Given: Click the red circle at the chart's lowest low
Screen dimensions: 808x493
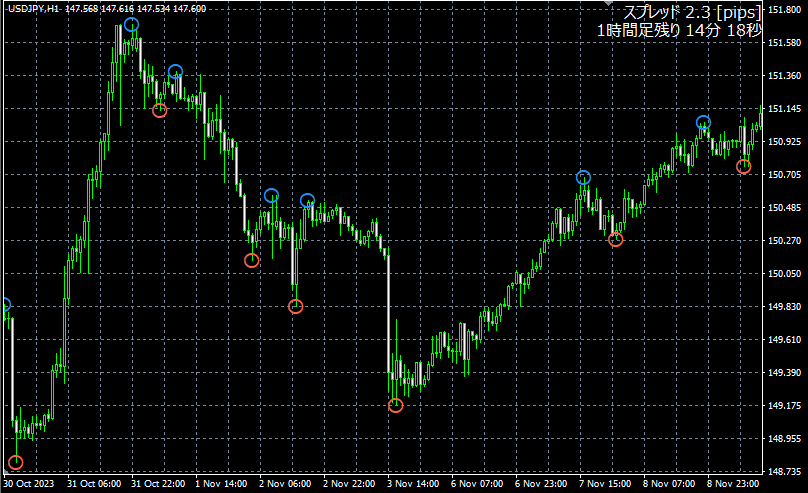Looking at the screenshot, I should 16,463.
